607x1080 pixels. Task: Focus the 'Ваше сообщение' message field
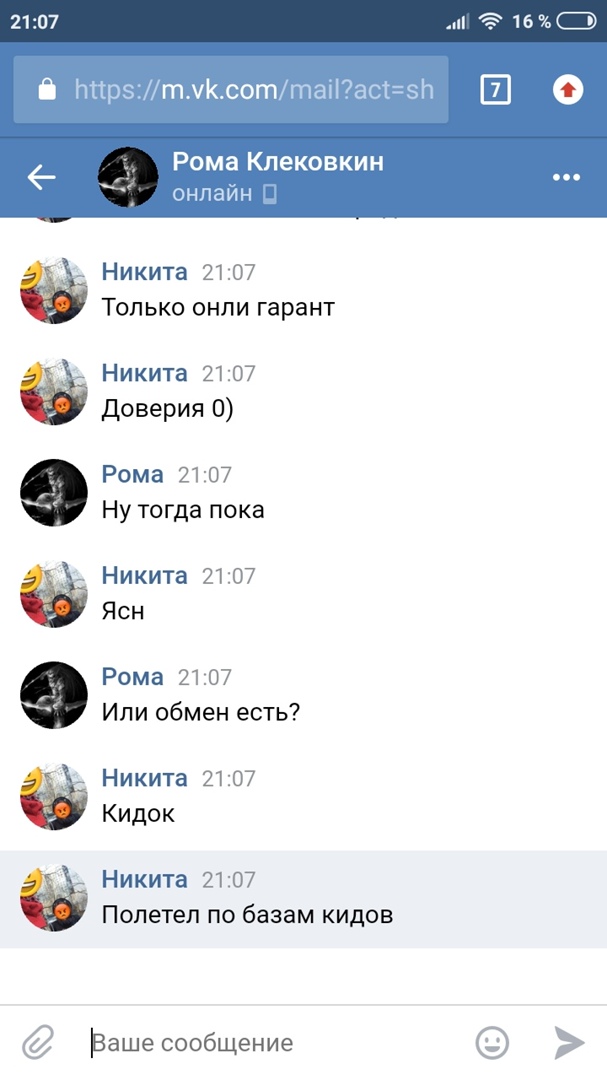(x=276, y=1043)
